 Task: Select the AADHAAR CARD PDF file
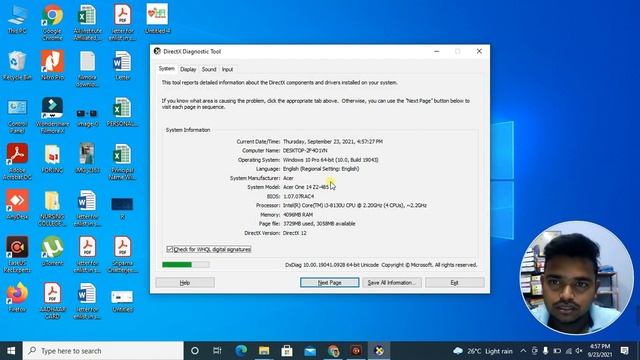coord(52,301)
